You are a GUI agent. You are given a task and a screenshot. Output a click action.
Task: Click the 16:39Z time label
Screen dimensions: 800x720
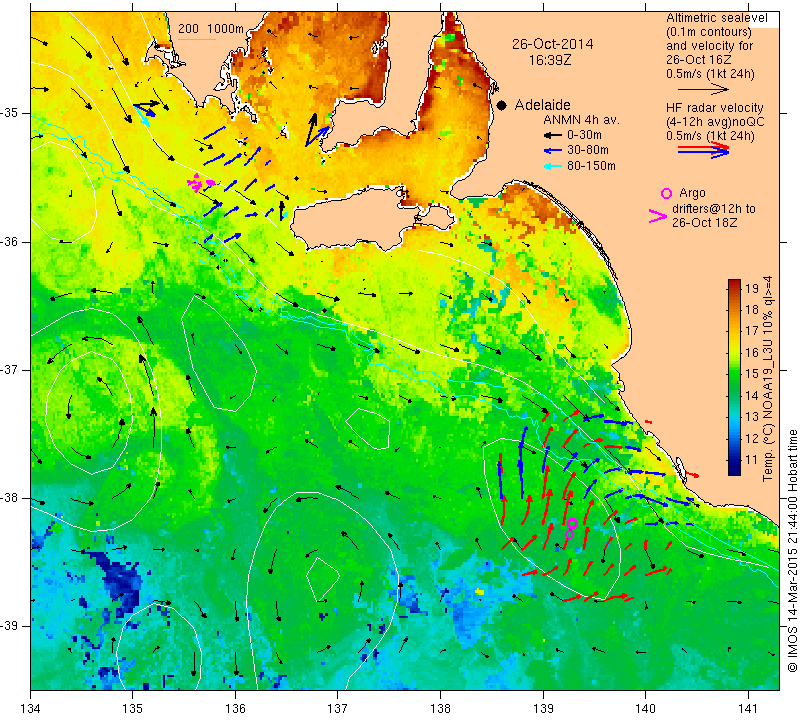[549, 60]
